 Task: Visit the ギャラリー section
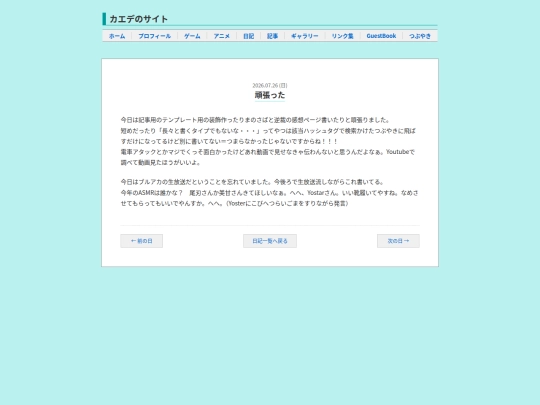305,36
